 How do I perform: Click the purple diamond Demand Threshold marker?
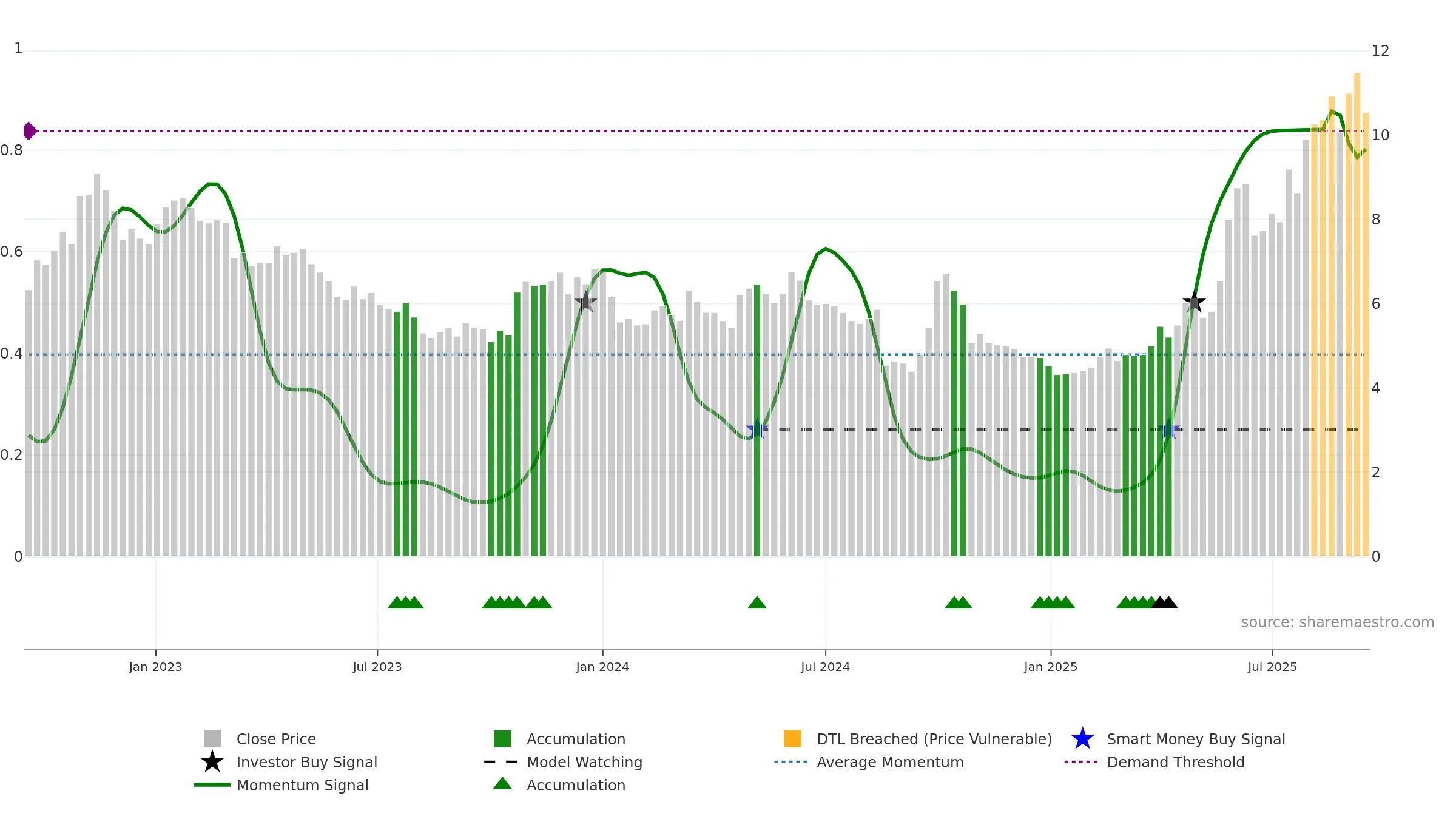[30, 131]
